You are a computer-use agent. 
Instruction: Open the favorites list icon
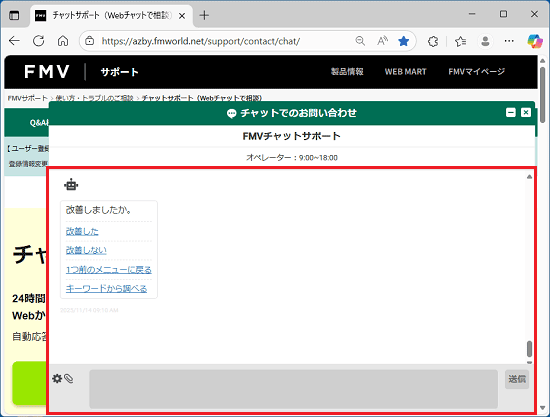(461, 41)
